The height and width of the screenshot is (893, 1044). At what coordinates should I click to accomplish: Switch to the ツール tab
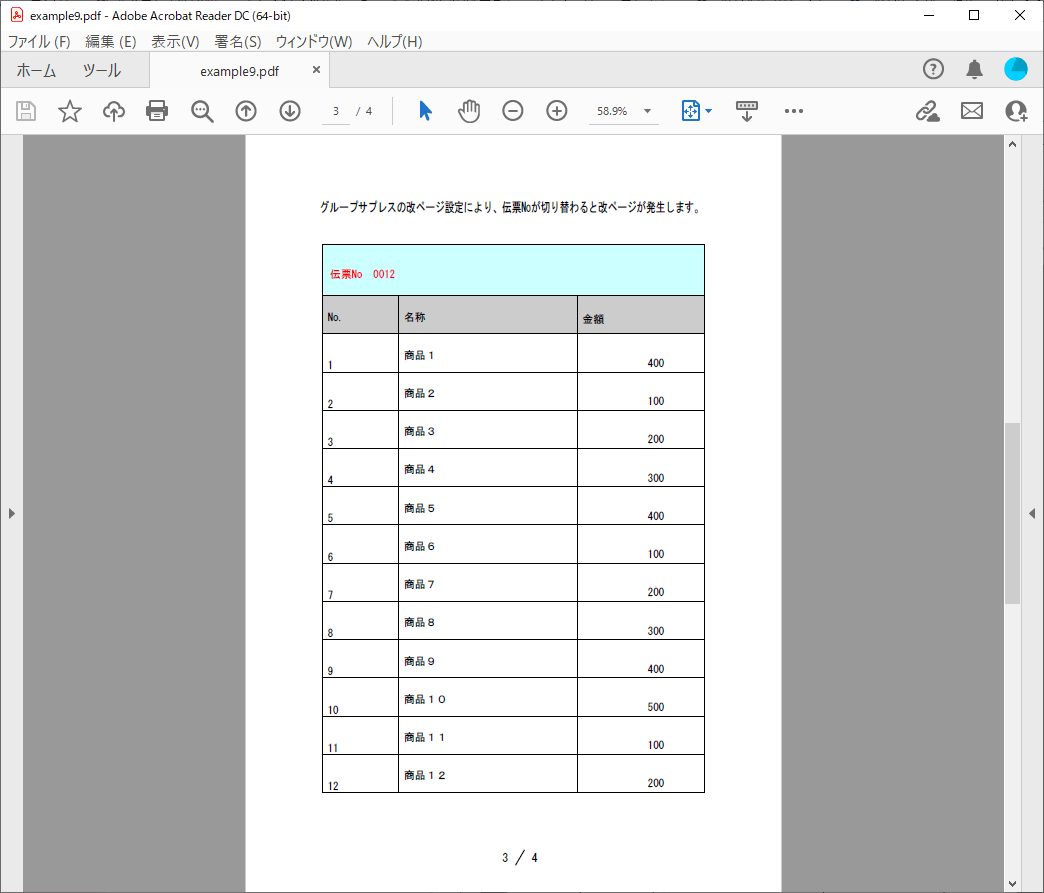[102, 71]
